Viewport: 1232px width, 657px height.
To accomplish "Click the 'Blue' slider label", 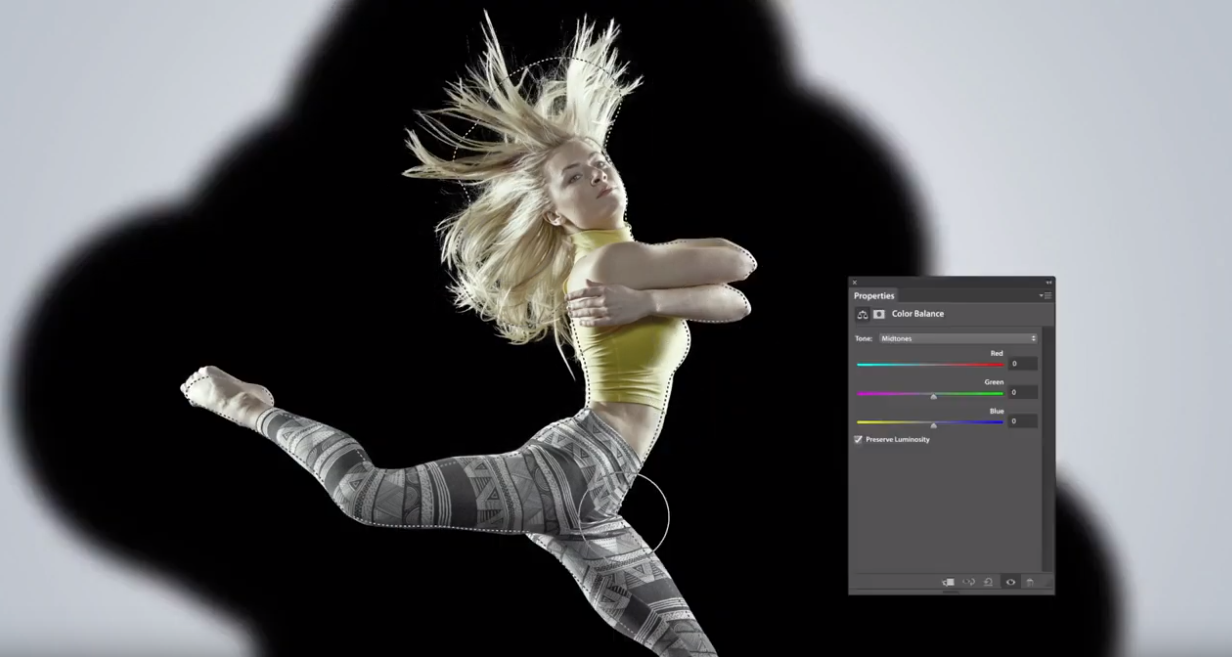I will click(x=997, y=411).
